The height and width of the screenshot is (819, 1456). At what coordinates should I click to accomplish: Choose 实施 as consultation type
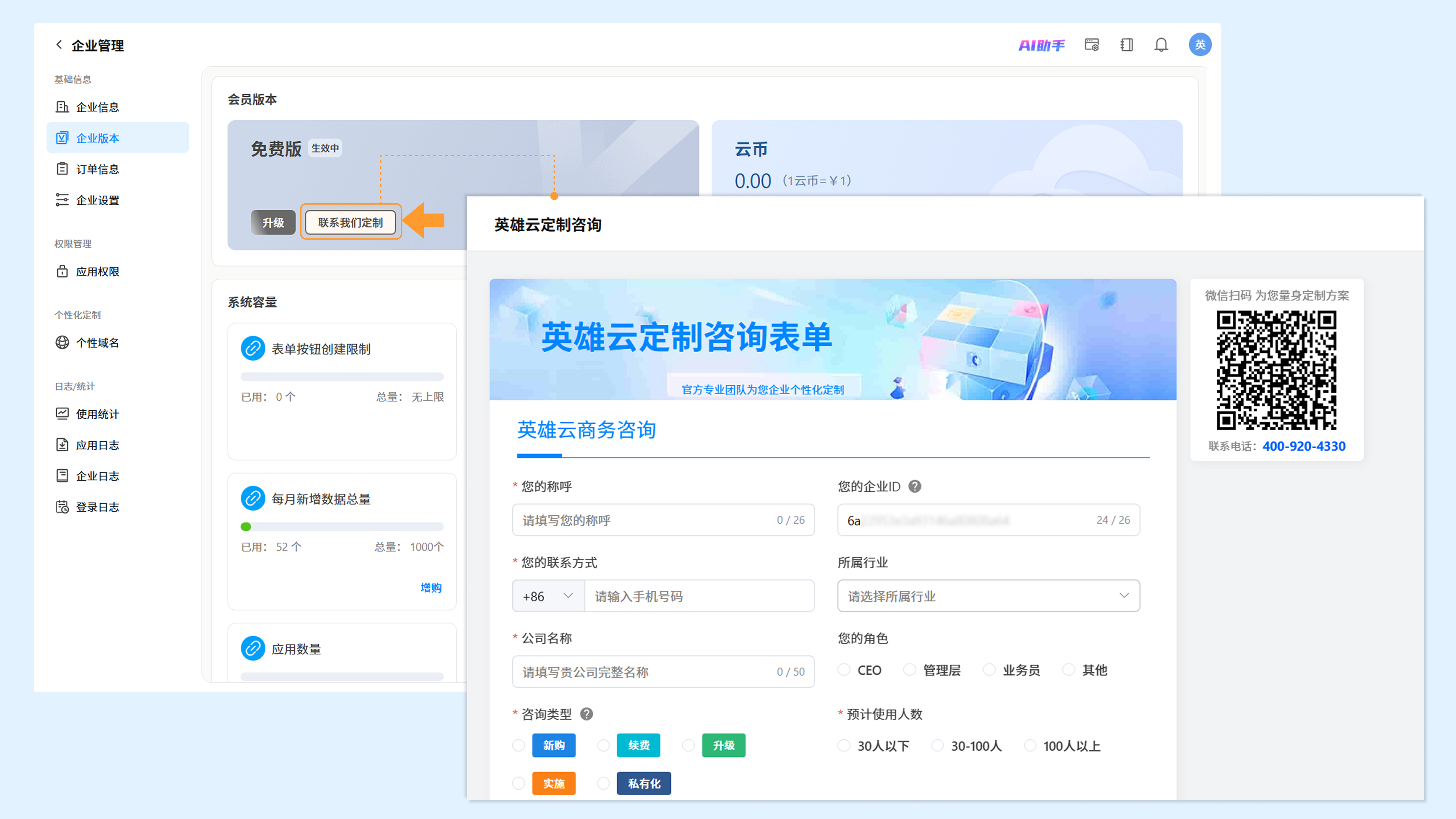(518, 783)
